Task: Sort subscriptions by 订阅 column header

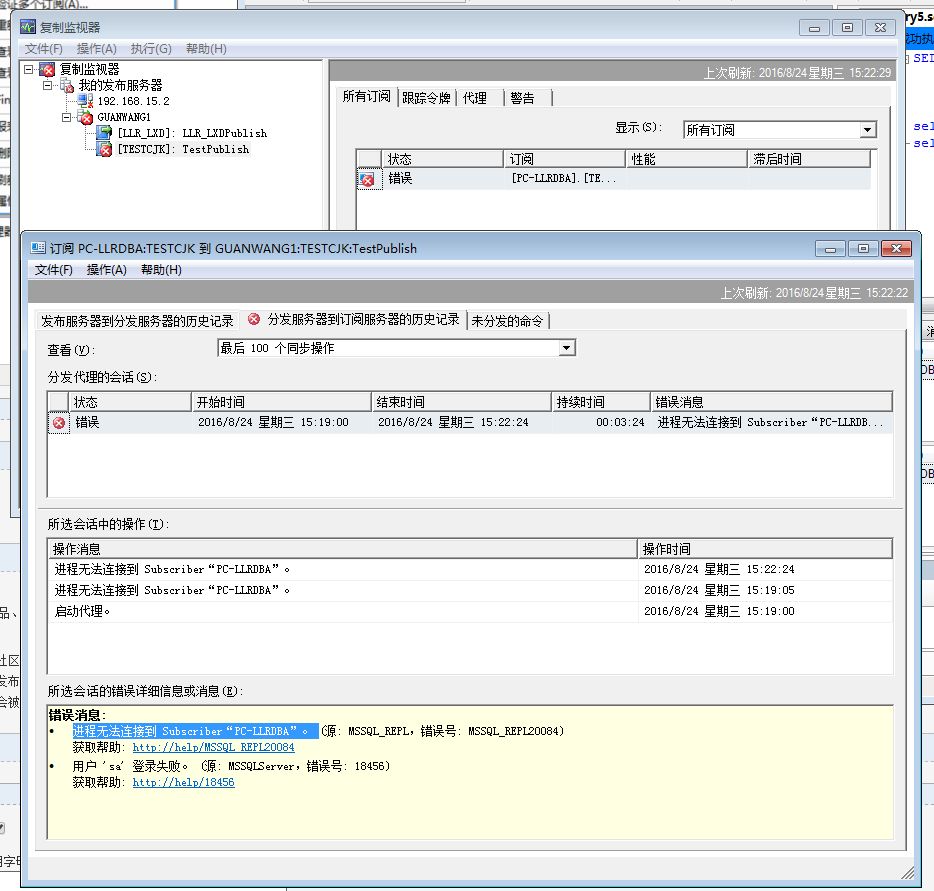Action: click(564, 159)
